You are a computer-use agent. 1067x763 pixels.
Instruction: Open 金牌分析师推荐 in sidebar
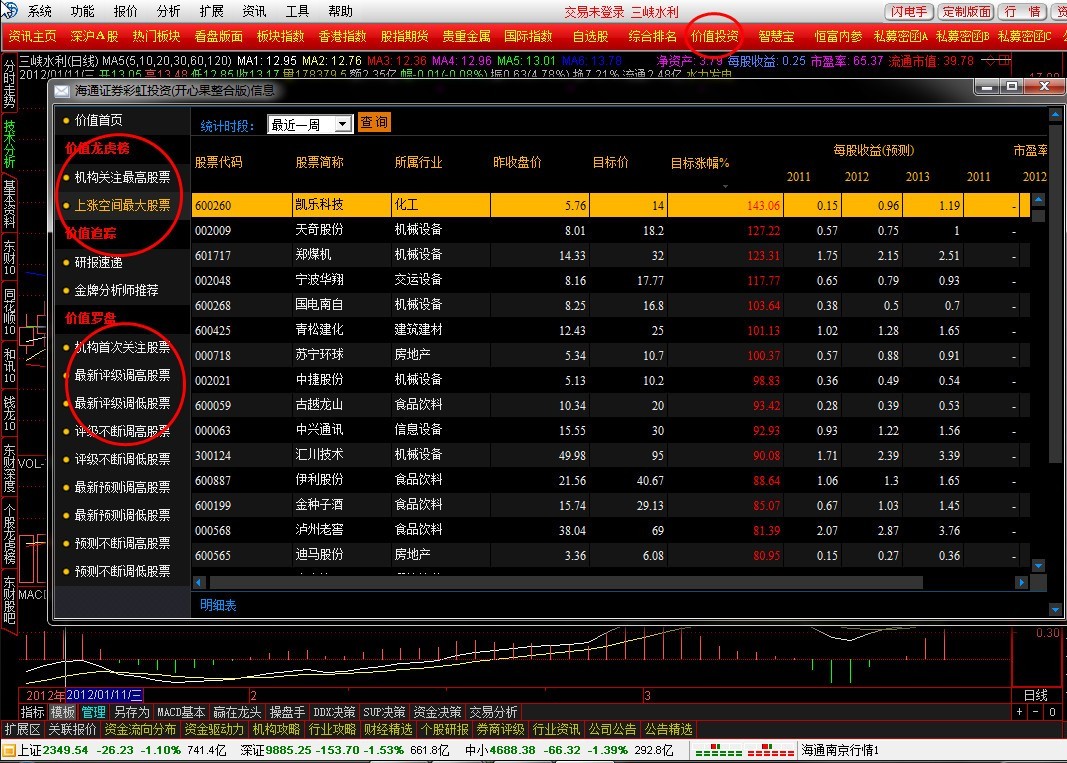click(x=116, y=290)
